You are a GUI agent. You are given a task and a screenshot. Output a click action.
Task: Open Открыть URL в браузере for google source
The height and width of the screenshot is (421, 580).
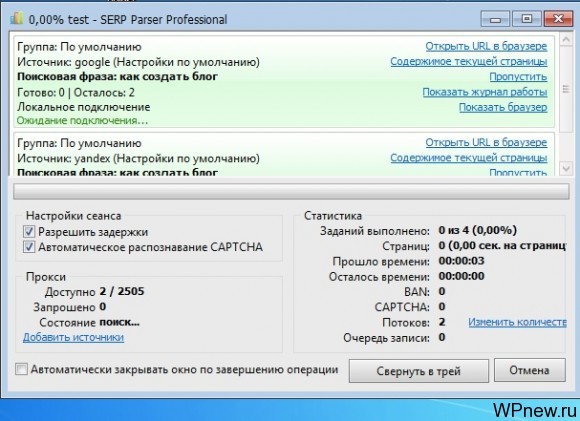point(486,46)
